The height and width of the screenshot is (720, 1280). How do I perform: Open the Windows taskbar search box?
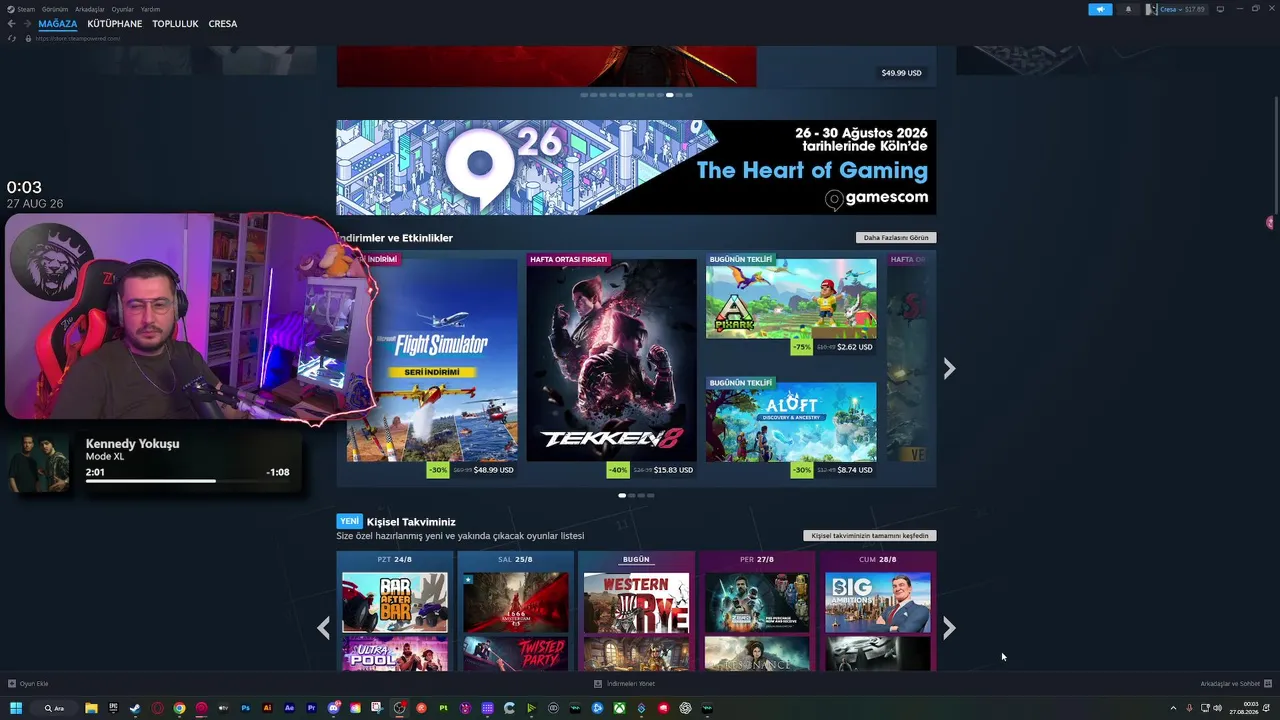(55, 708)
